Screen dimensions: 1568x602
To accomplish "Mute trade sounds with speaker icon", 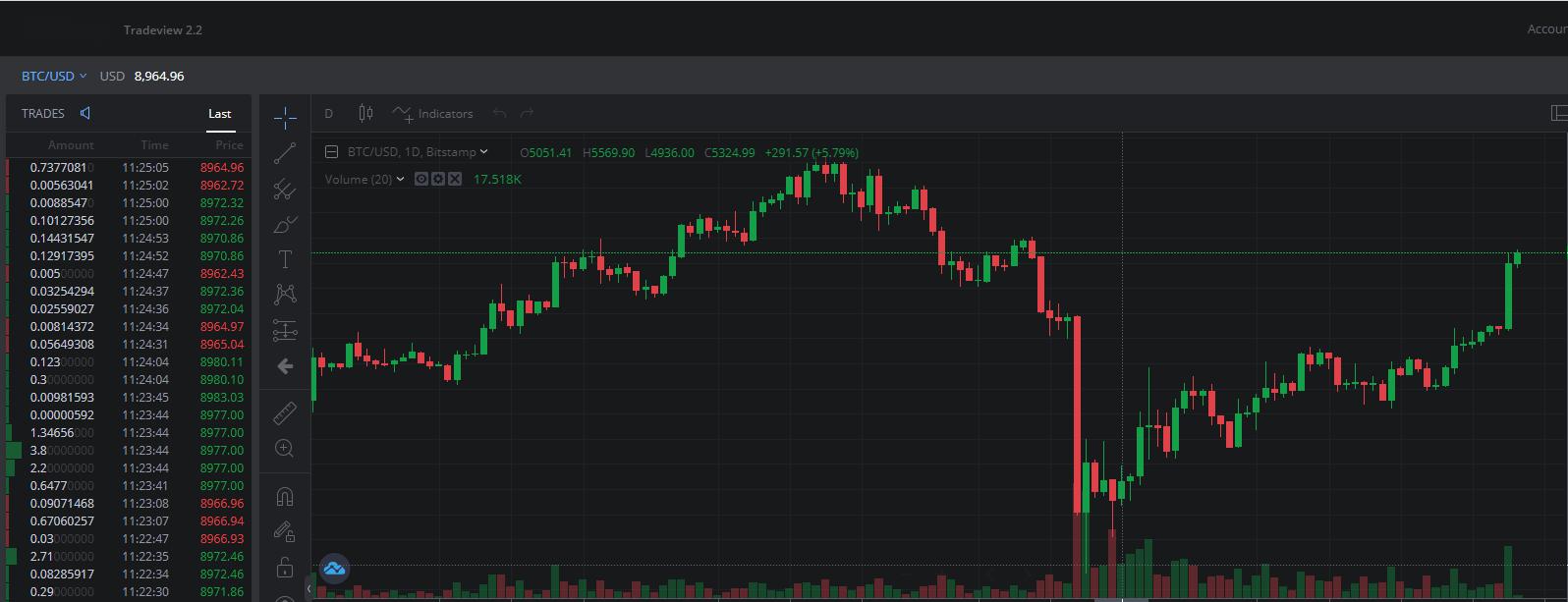I will tap(85, 114).
